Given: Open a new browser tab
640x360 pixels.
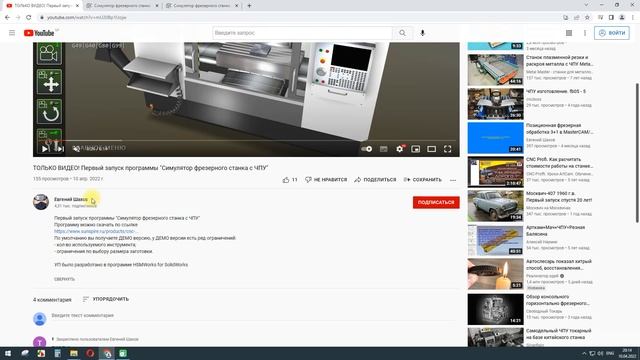Looking at the screenshot, I should pos(249,6).
